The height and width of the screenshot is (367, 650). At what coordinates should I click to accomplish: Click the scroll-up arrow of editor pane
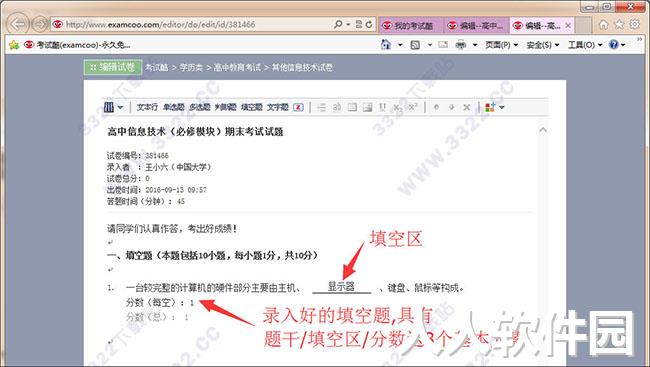543,130
